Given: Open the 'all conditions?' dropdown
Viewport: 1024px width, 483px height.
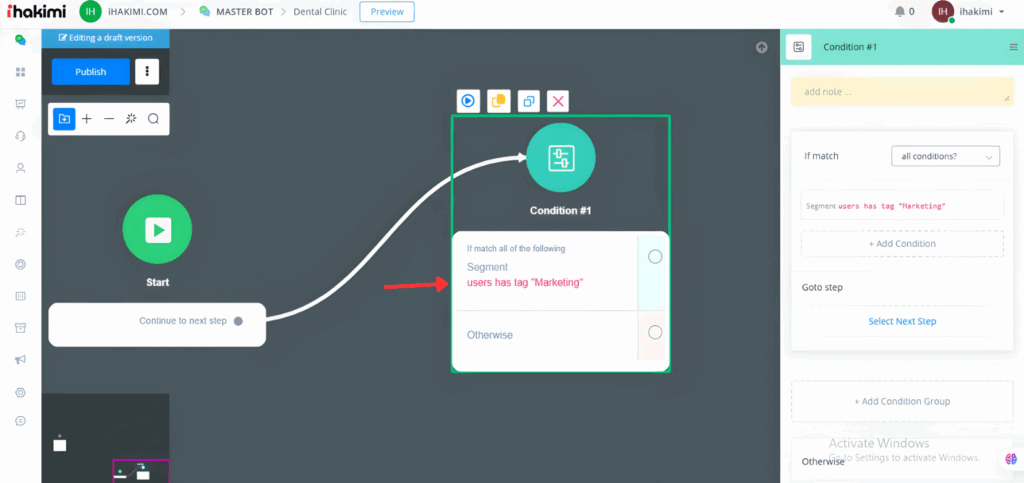Looking at the screenshot, I should pyautogui.click(x=945, y=157).
